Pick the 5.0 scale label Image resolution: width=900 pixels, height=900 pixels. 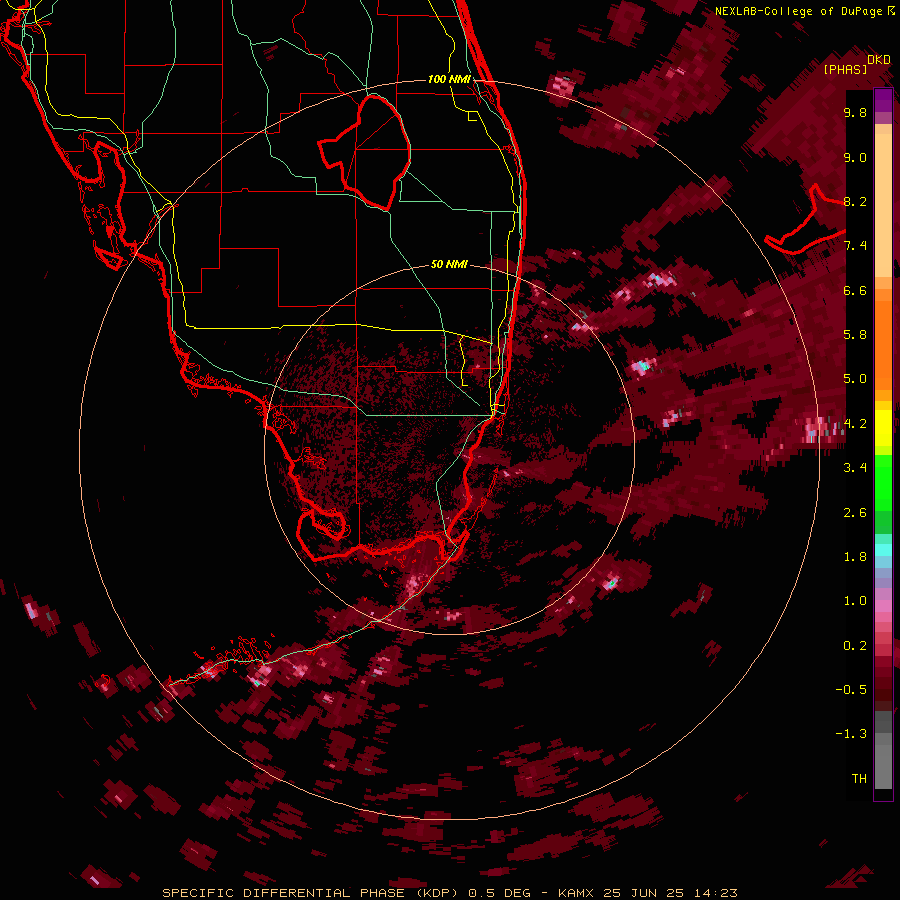coord(855,379)
